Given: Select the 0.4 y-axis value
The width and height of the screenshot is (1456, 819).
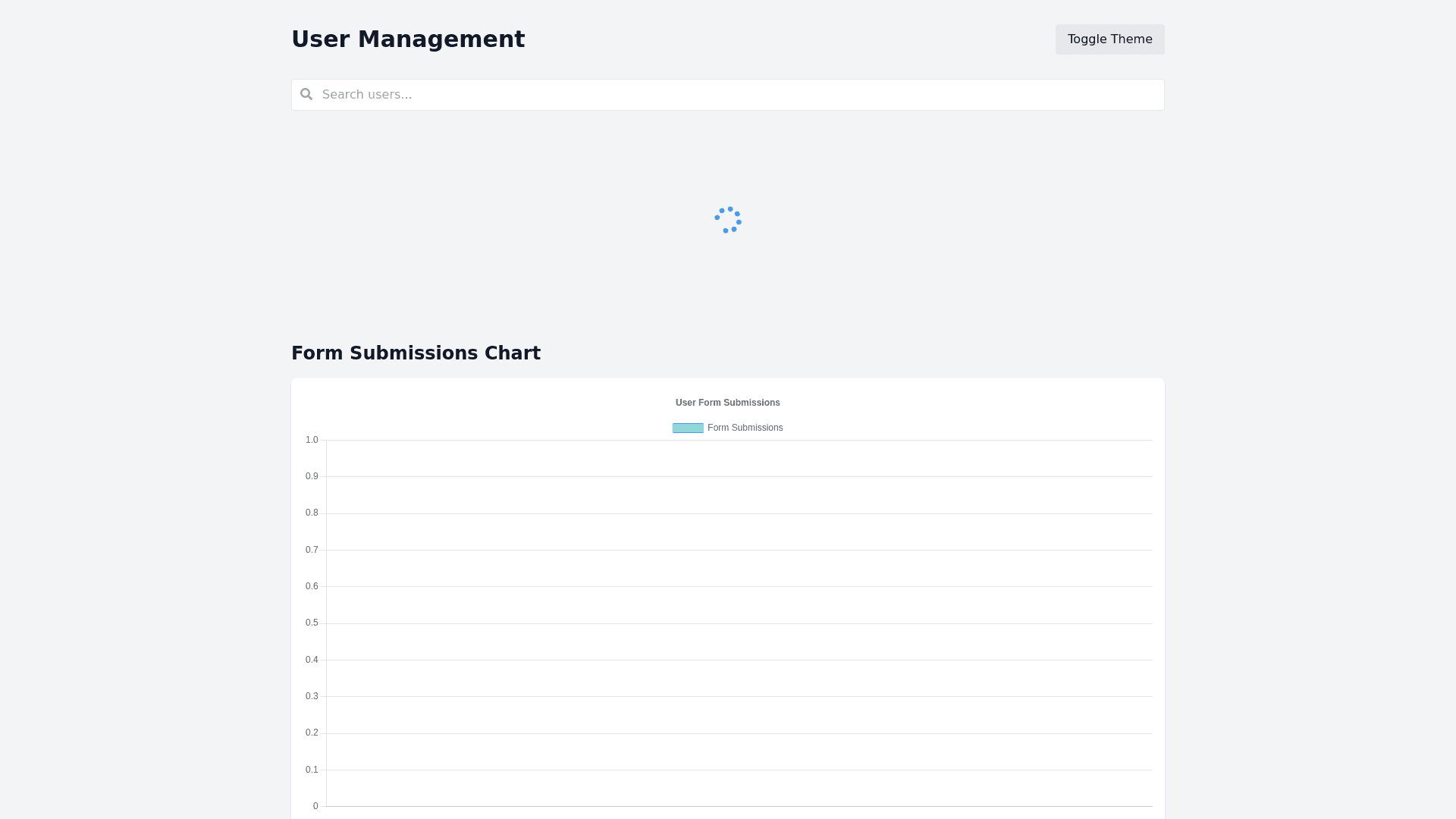Looking at the screenshot, I should pyautogui.click(x=312, y=660).
